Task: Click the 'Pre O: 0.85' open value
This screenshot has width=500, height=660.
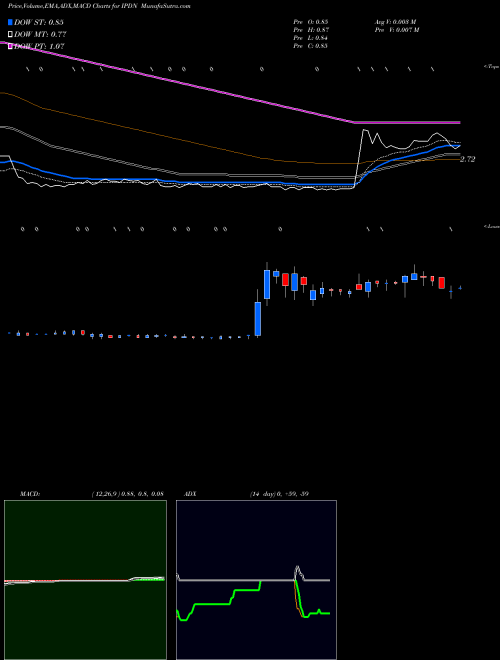Action: 311,21
